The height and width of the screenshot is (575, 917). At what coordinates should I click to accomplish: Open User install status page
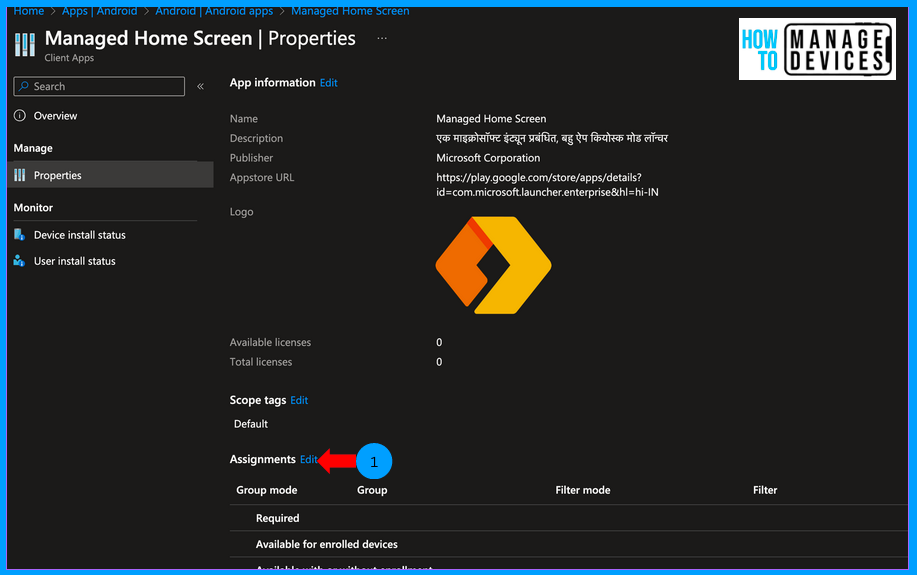point(74,261)
